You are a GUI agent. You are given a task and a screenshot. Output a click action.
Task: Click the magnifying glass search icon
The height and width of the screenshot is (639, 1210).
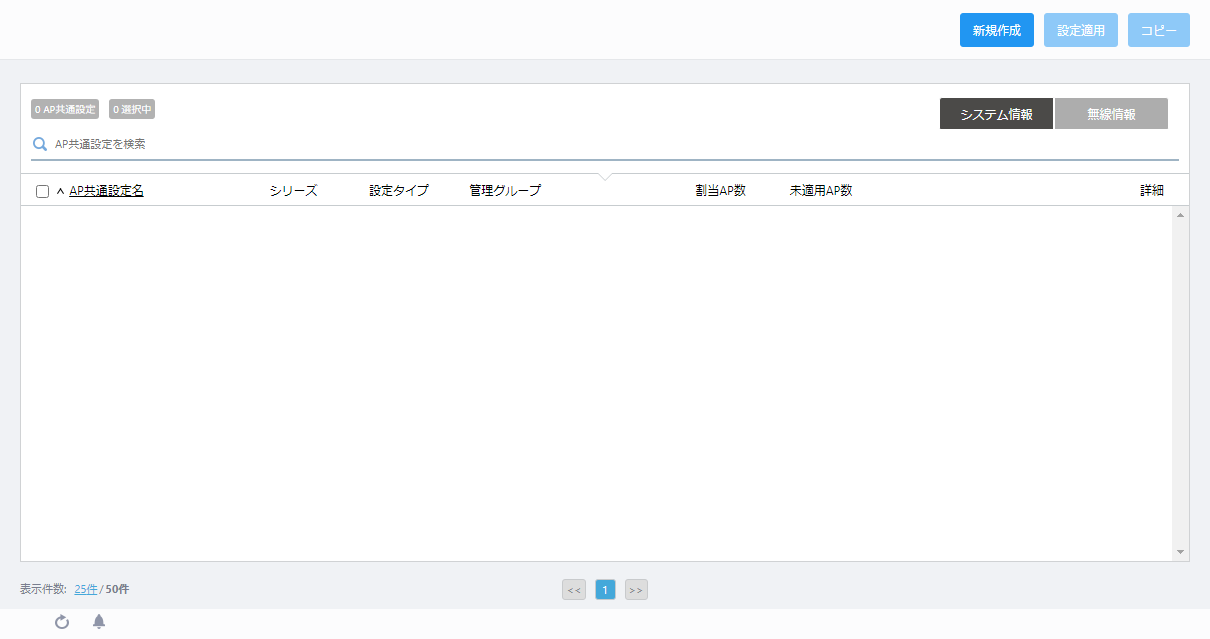[x=40, y=144]
